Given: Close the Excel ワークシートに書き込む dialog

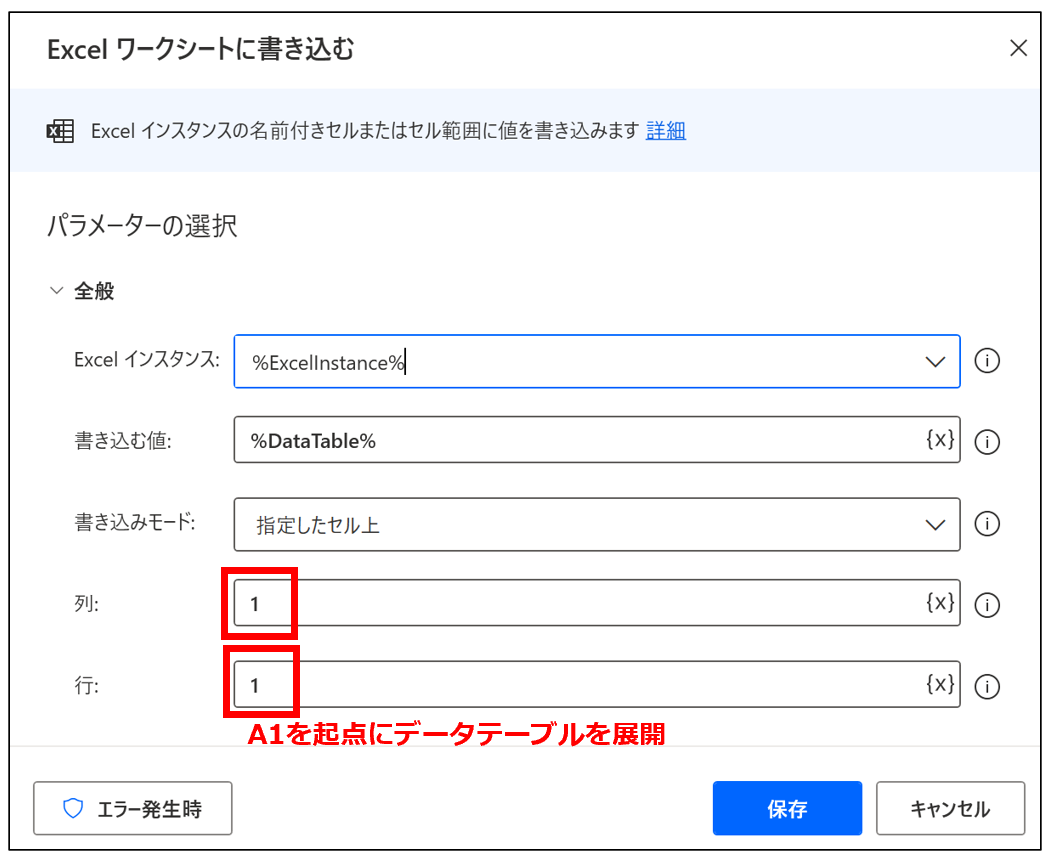Looking at the screenshot, I should click(1018, 48).
